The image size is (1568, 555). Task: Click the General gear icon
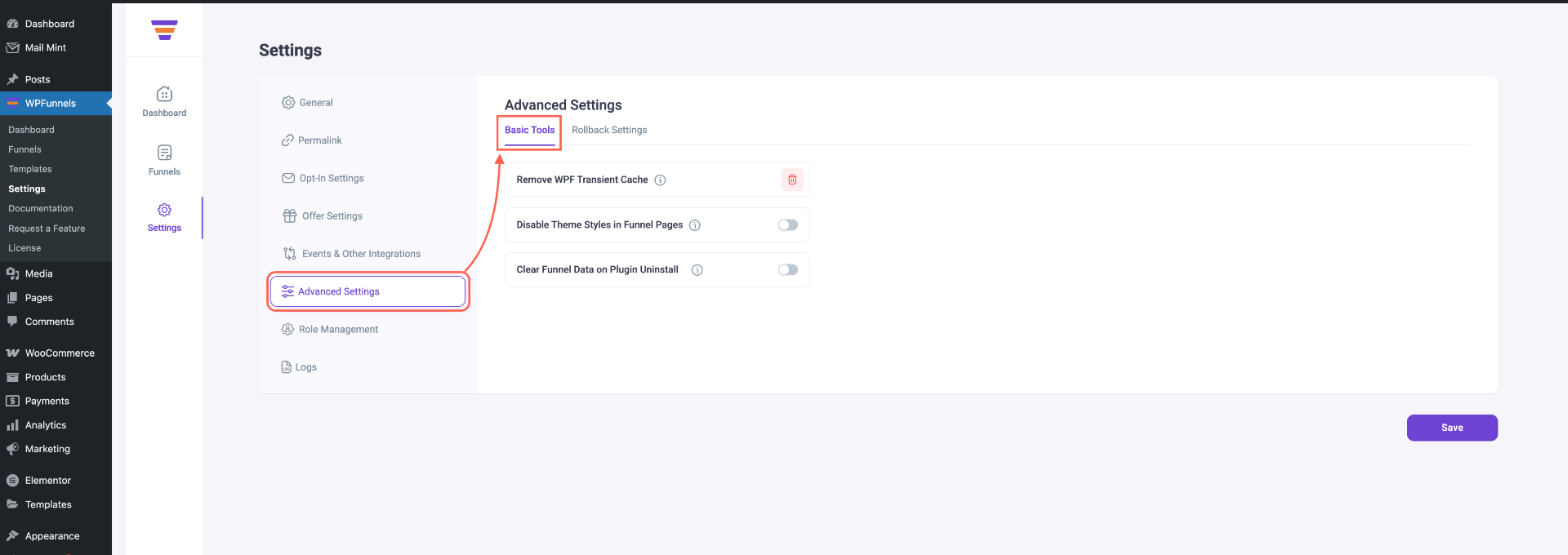pos(288,103)
